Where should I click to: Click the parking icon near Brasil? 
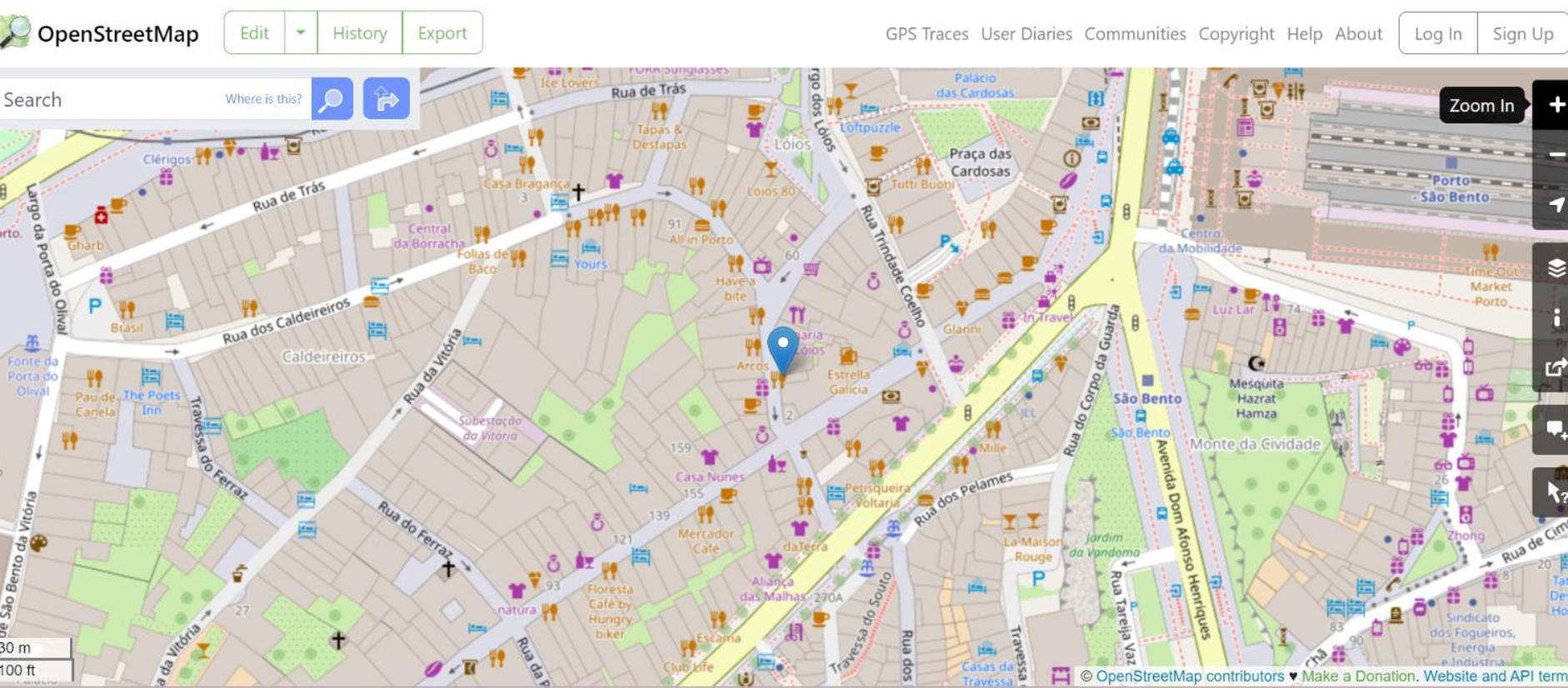pos(95,306)
